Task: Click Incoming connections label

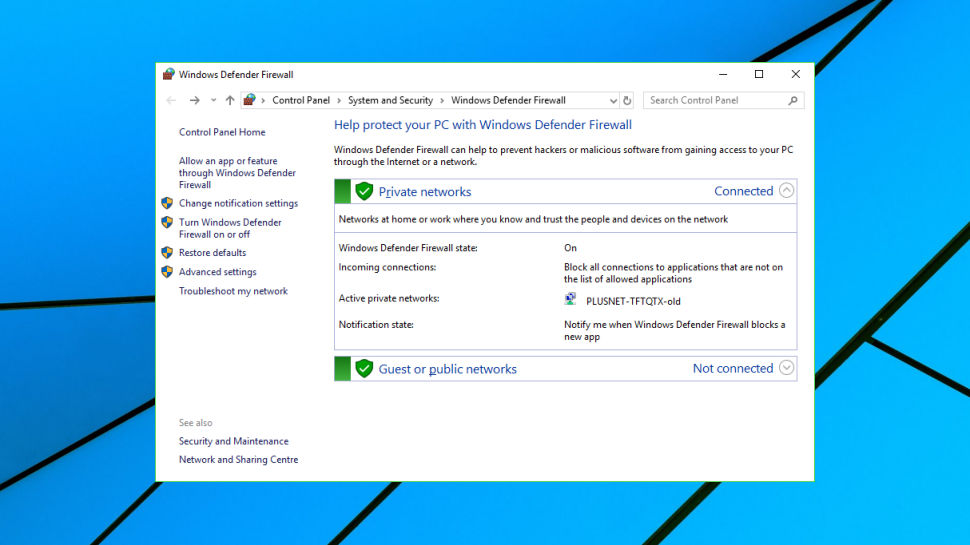Action: point(387,267)
